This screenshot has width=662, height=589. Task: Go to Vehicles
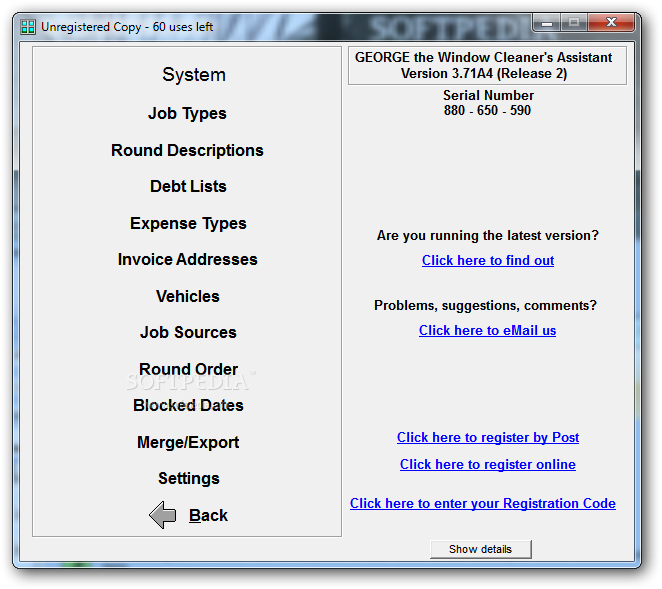coord(187,296)
